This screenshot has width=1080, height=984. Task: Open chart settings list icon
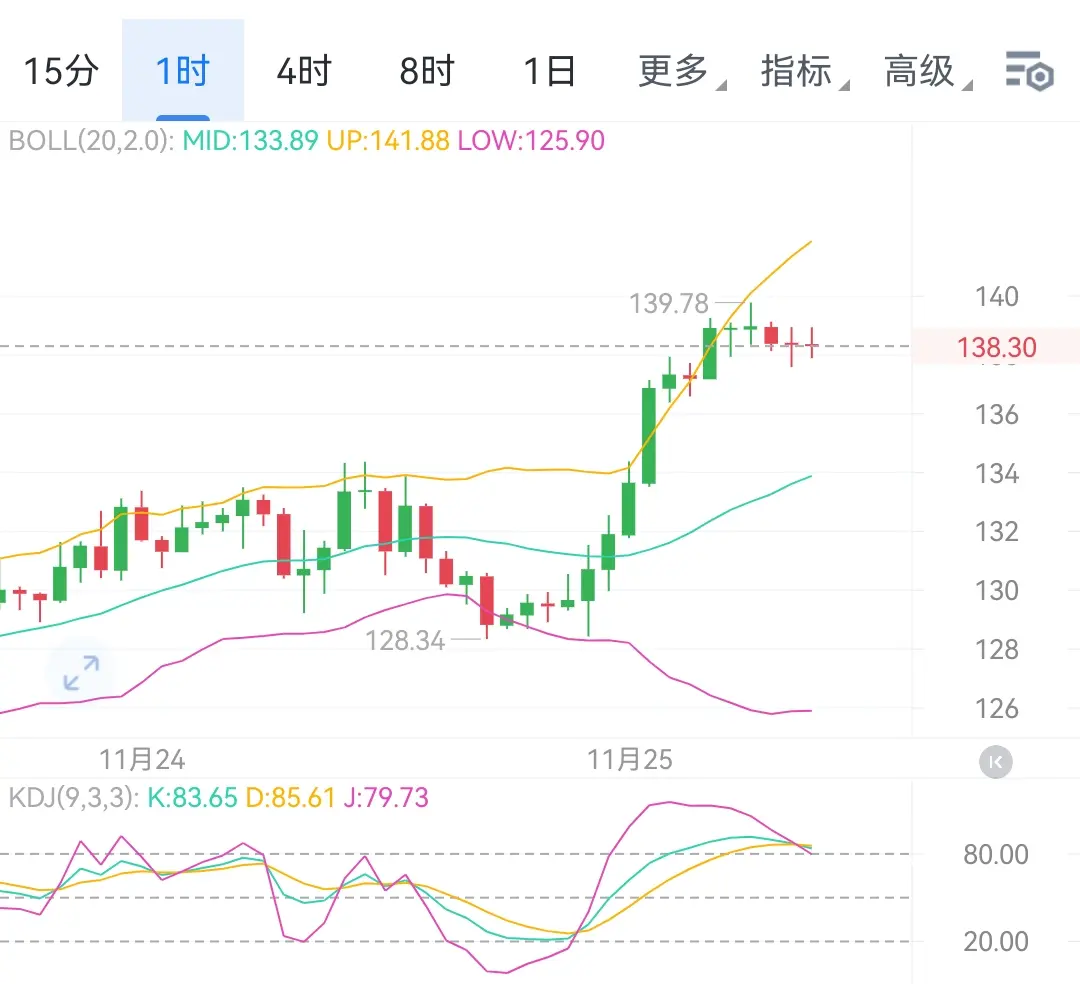tap(1029, 71)
